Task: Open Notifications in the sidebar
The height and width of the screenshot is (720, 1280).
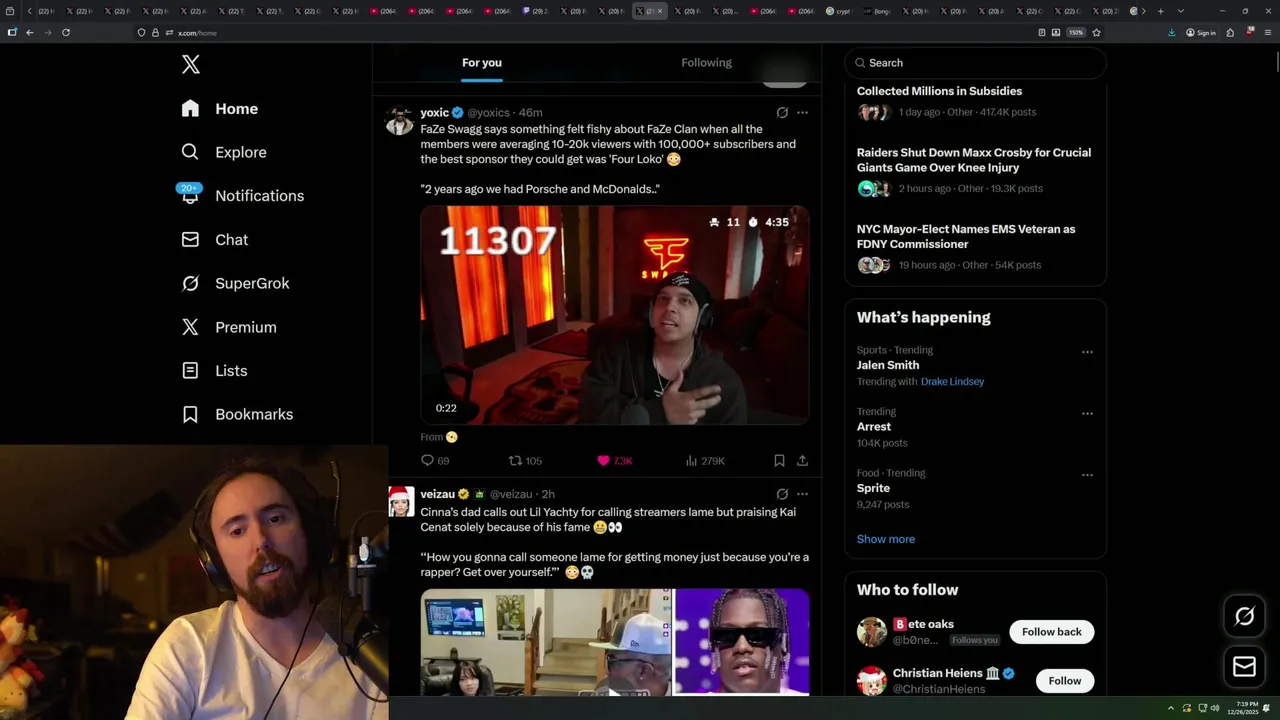Action: tap(242, 196)
